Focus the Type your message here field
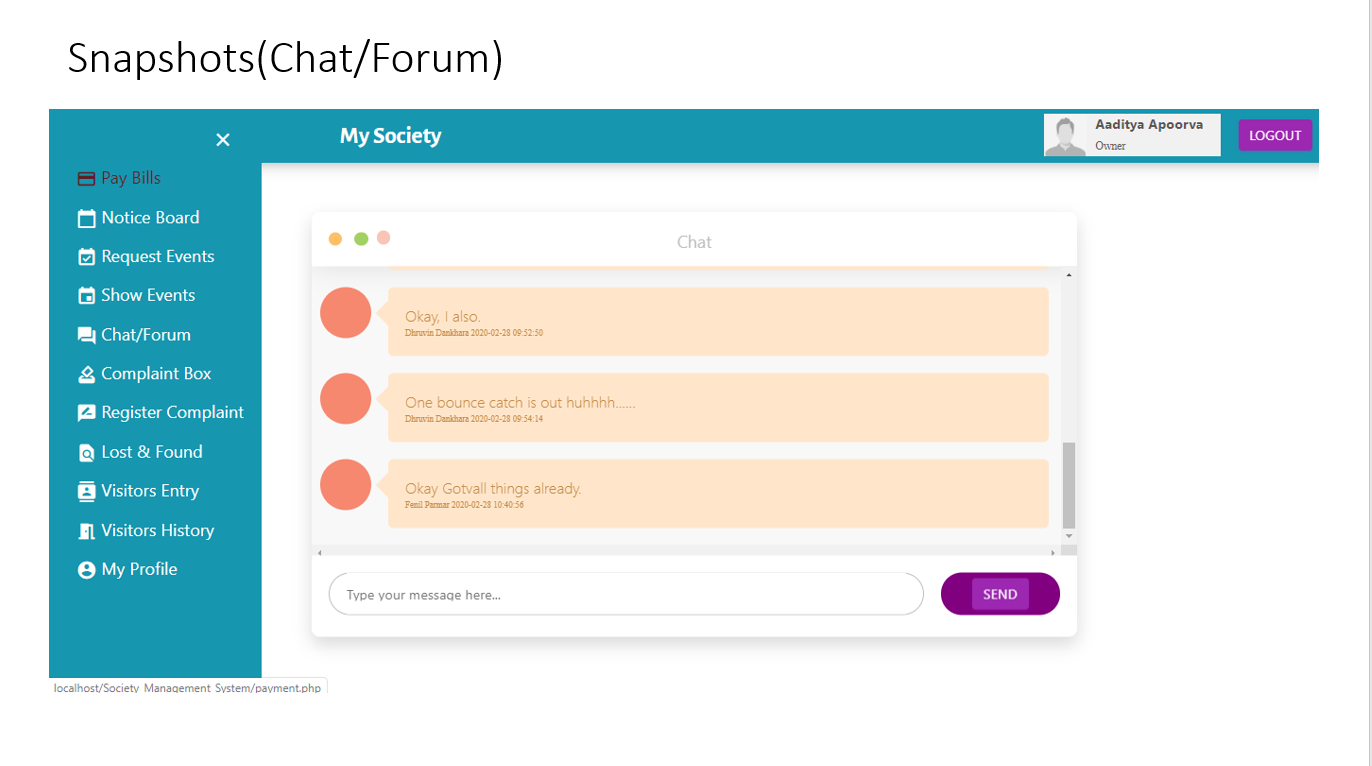The image size is (1372, 766). (626, 594)
